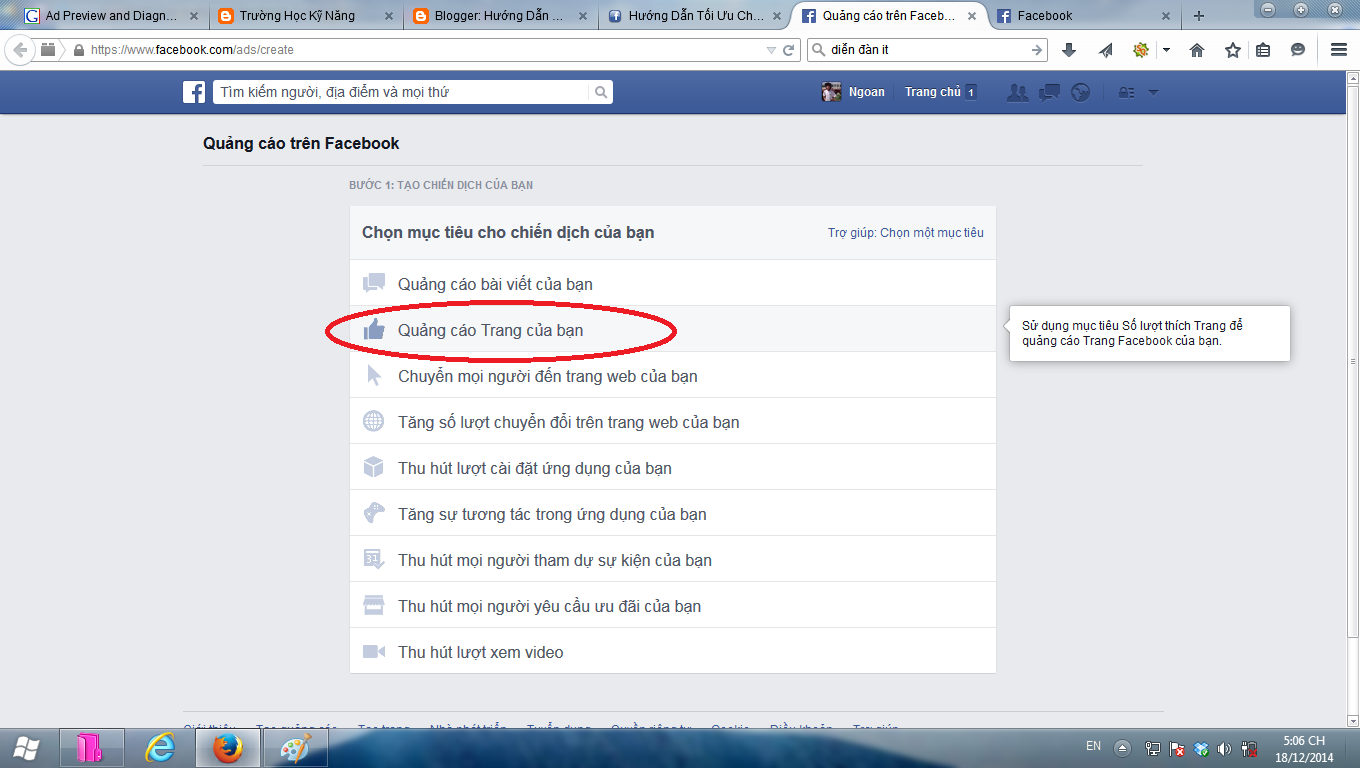
Task: Click the privacy shortcuts lock icon
Action: coord(1126,92)
